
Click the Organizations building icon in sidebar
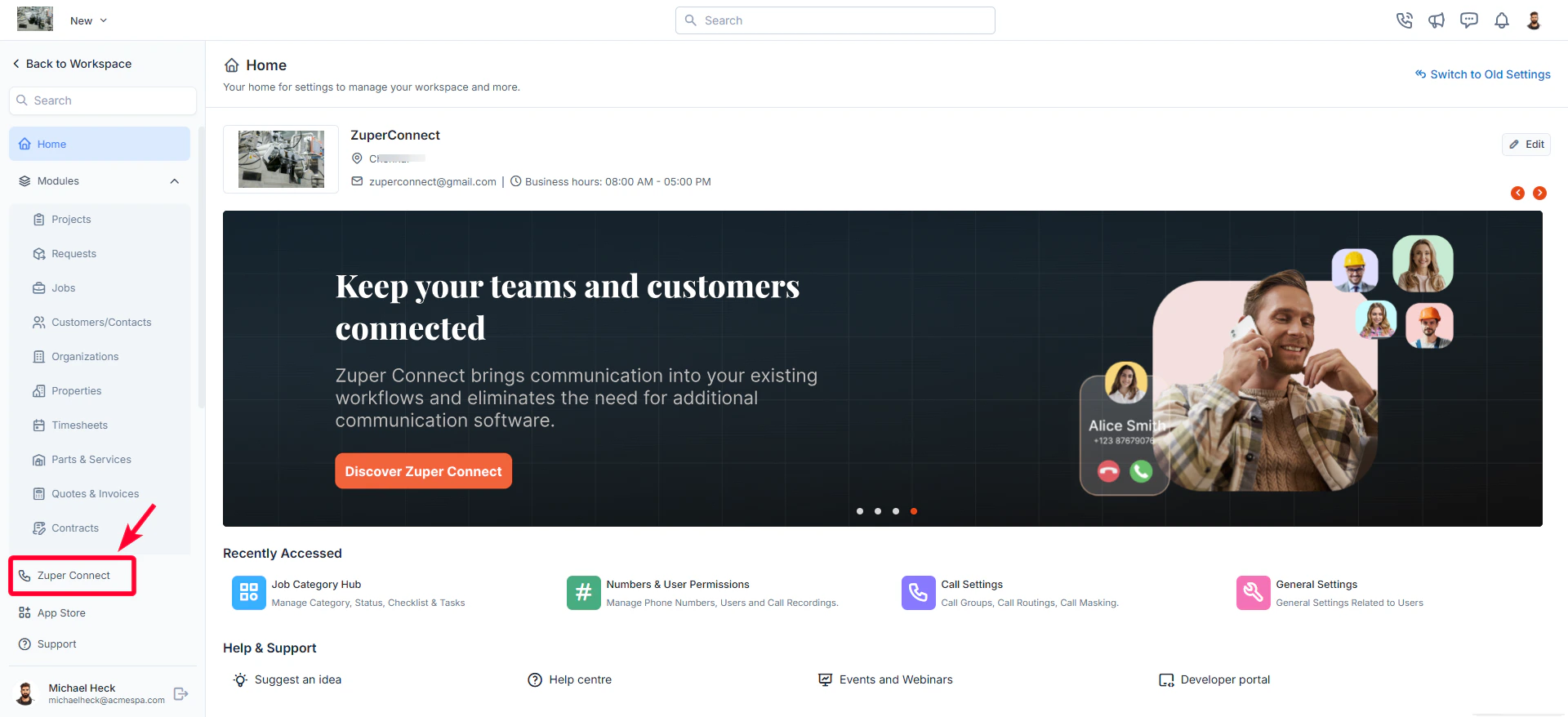click(x=39, y=357)
